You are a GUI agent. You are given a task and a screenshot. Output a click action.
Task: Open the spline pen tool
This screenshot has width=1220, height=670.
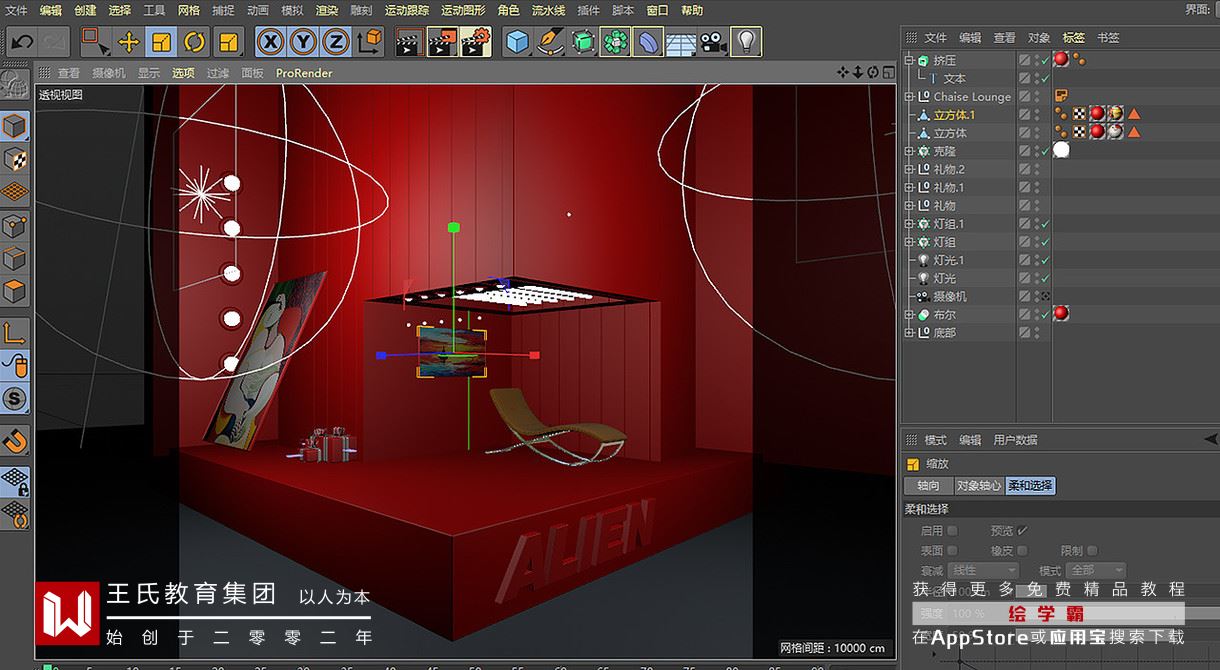550,42
